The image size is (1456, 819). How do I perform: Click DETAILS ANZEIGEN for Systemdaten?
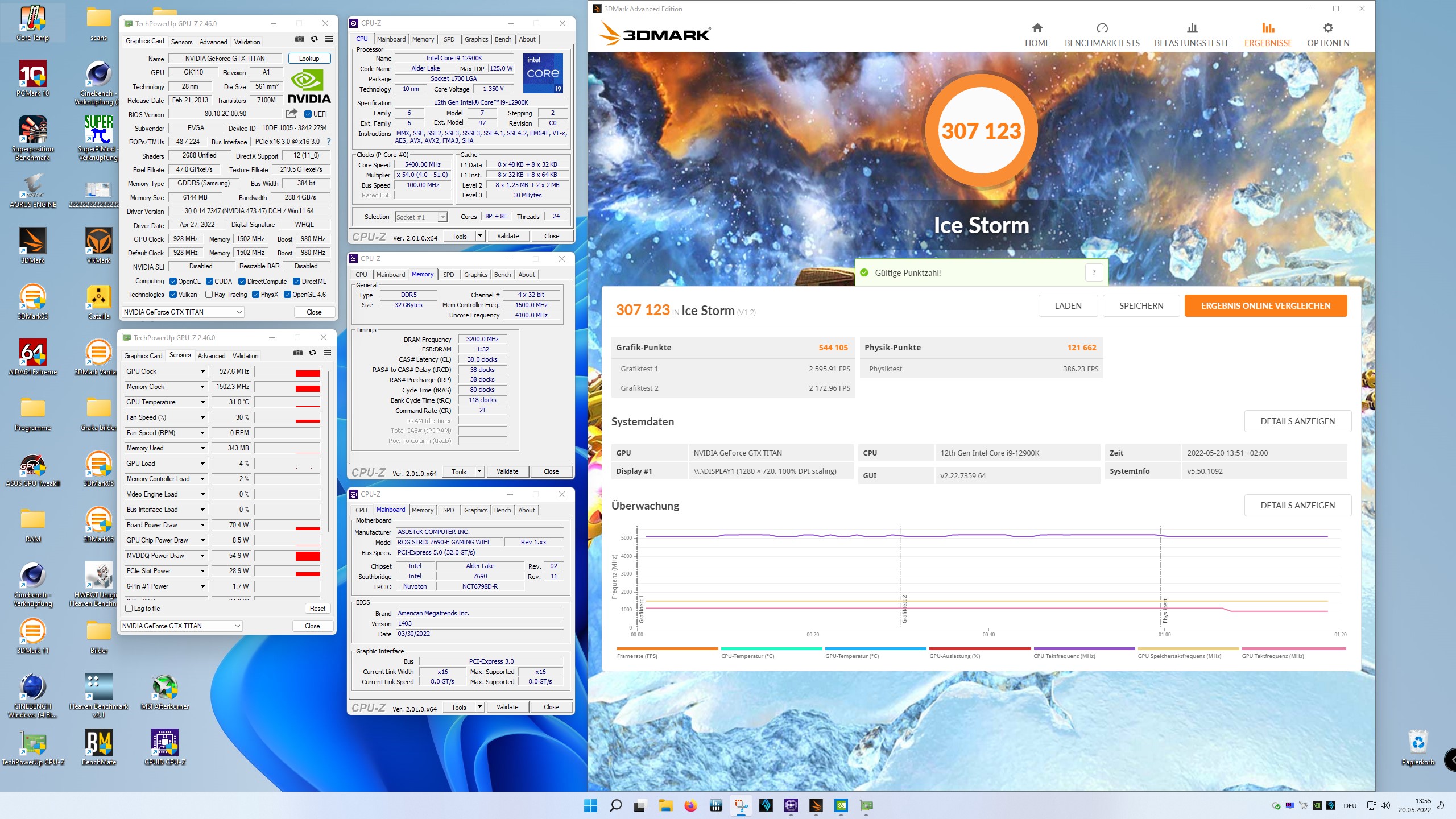click(1297, 421)
